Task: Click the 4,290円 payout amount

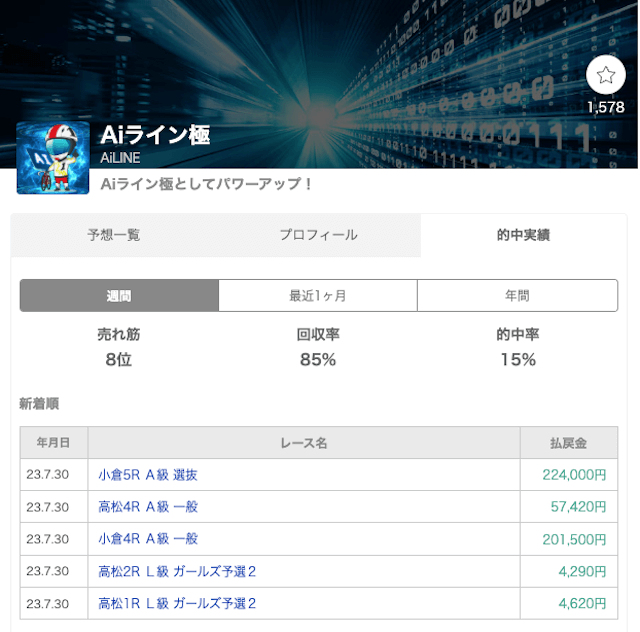Action: click(x=582, y=571)
